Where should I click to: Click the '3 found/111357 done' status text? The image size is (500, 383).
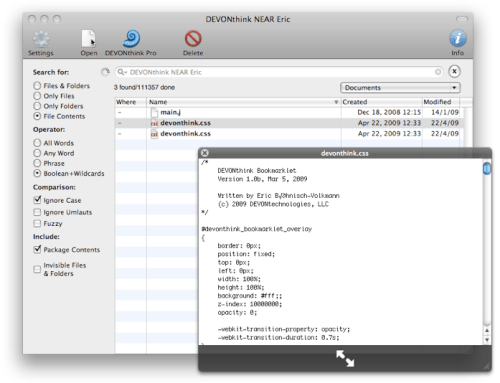(x=144, y=87)
